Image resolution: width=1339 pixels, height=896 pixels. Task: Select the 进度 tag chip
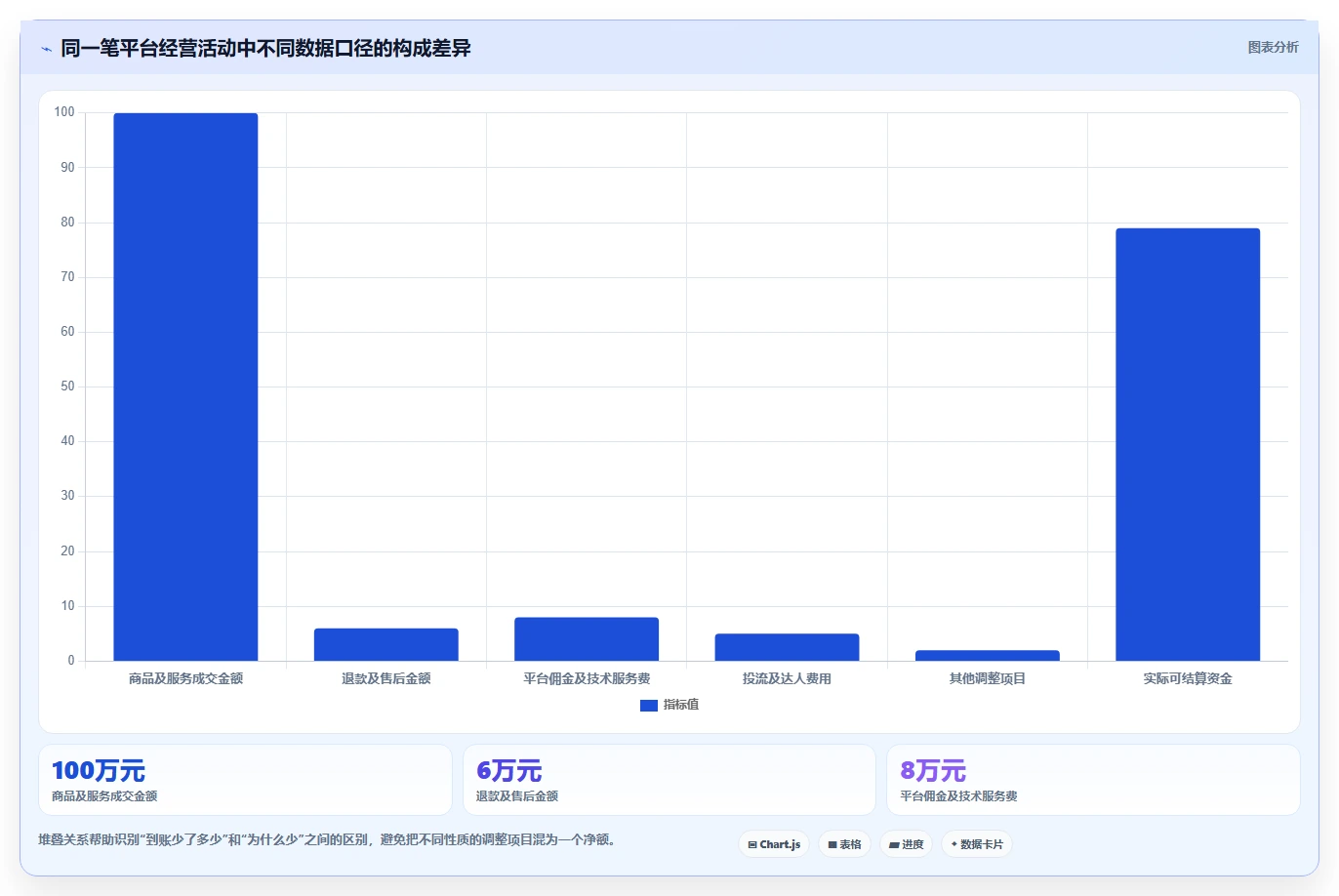pos(906,844)
